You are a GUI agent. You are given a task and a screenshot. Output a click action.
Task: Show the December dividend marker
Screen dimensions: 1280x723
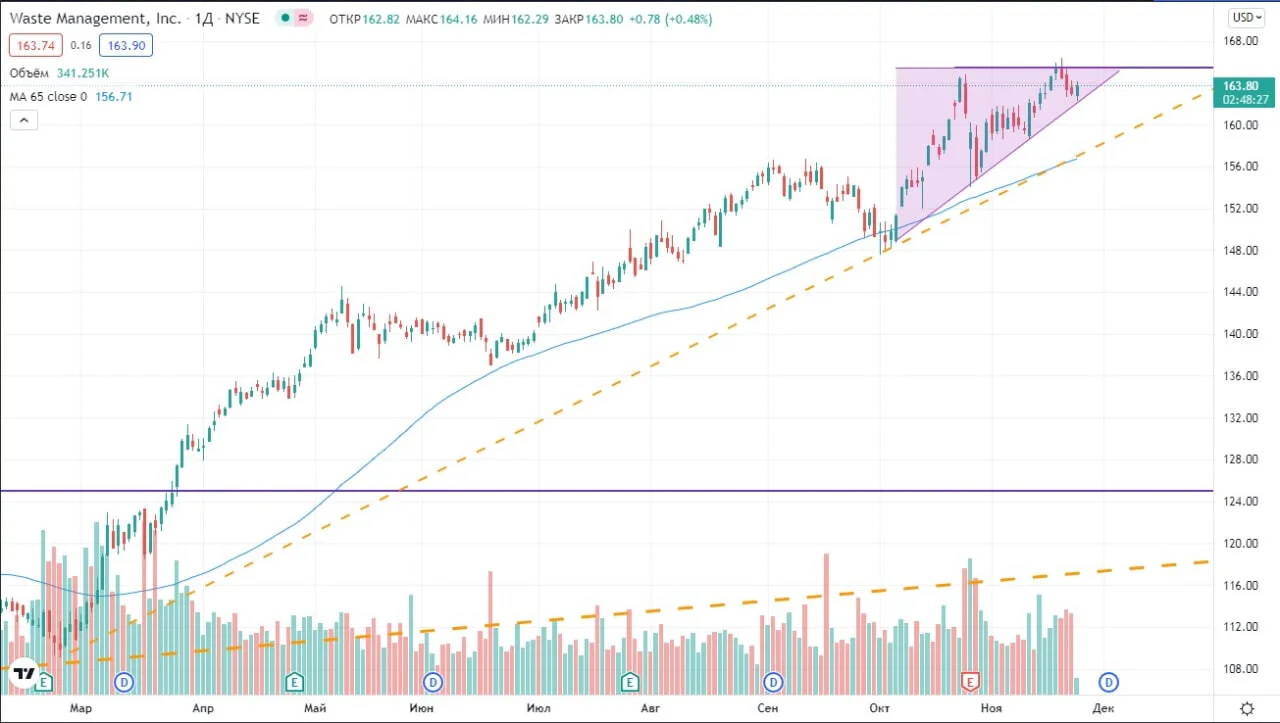[1108, 682]
